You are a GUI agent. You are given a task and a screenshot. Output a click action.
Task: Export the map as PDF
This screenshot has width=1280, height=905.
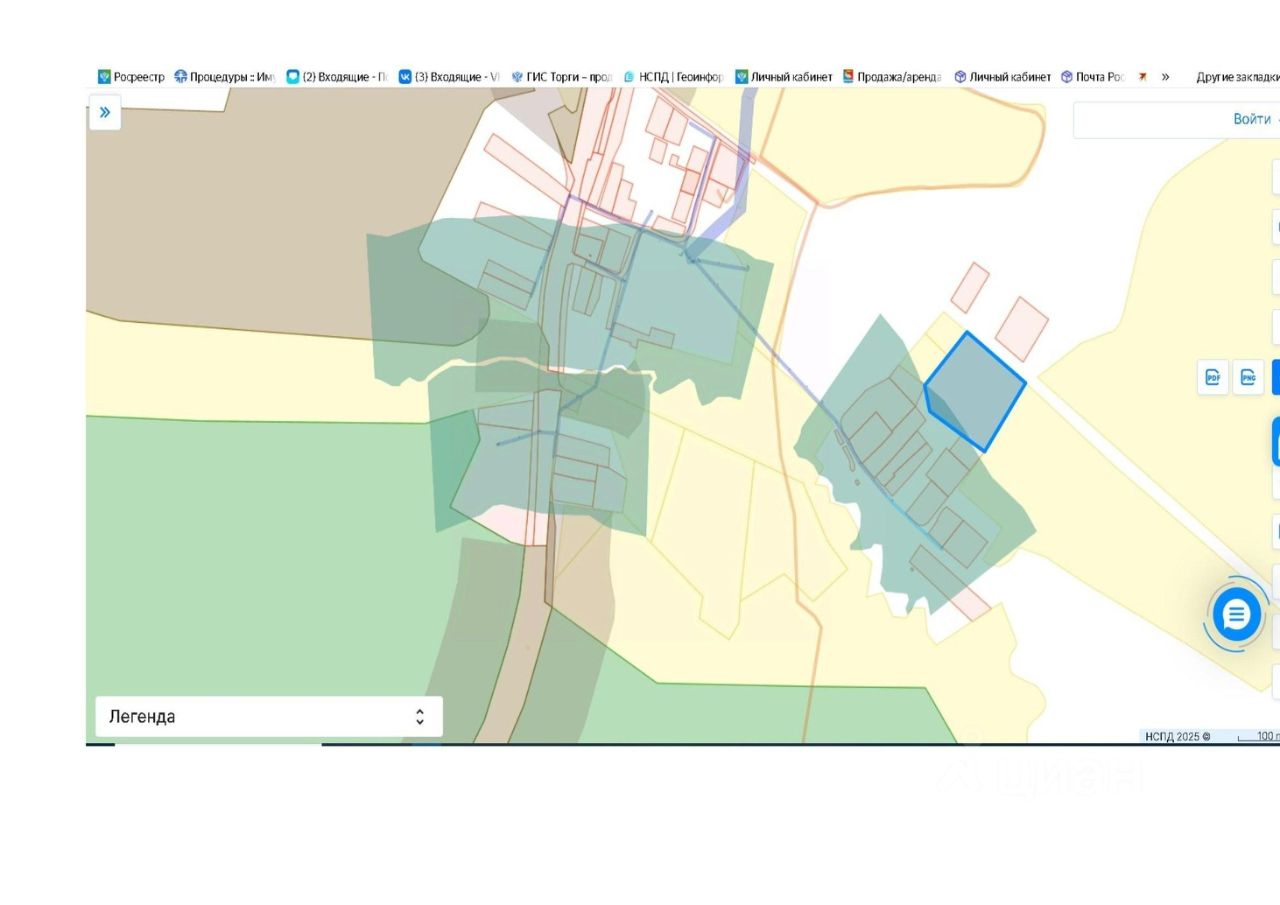pyautogui.click(x=1213, y=377)
